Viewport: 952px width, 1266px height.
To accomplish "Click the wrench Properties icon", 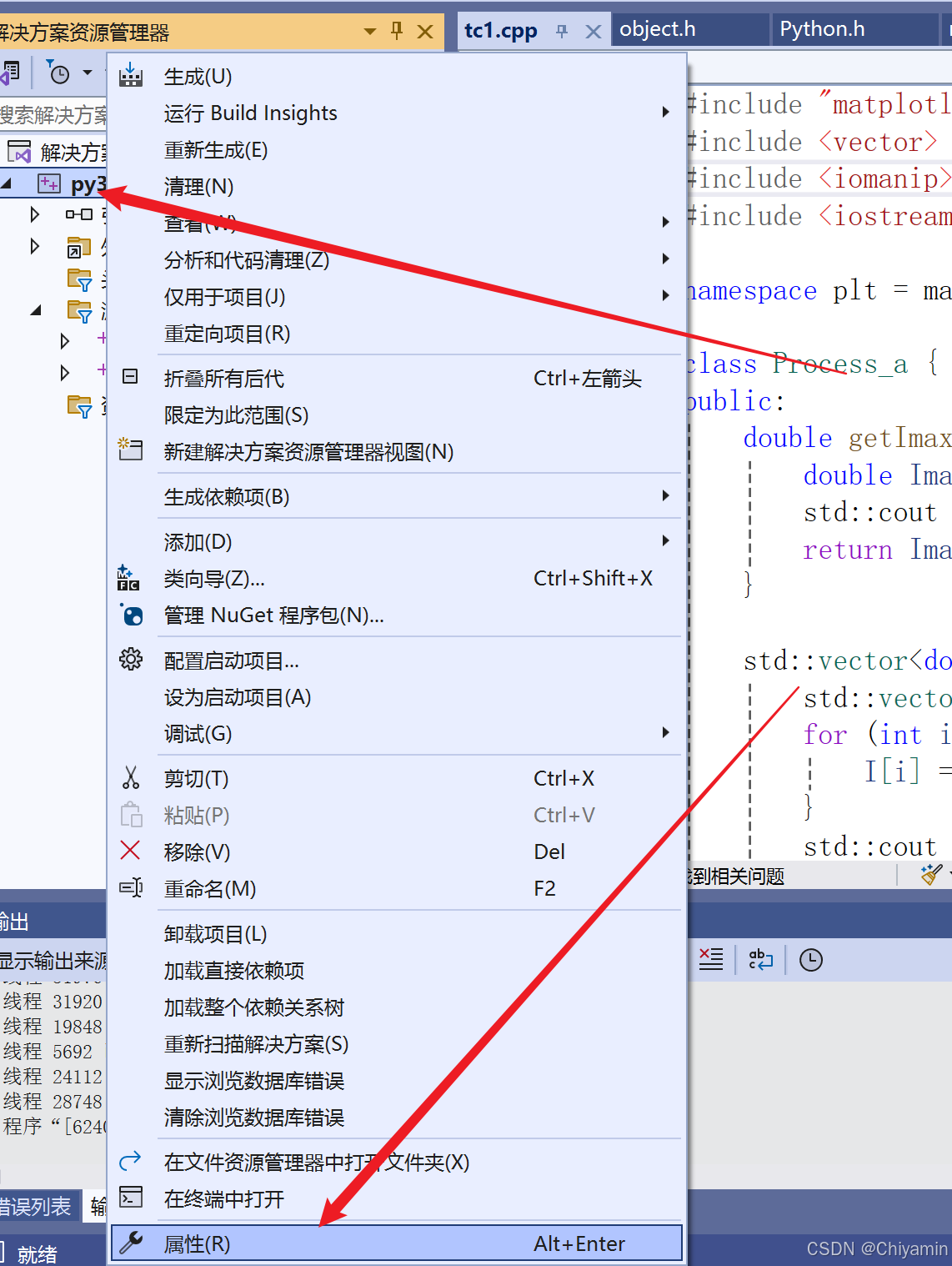I will (x=131, y=1243).
